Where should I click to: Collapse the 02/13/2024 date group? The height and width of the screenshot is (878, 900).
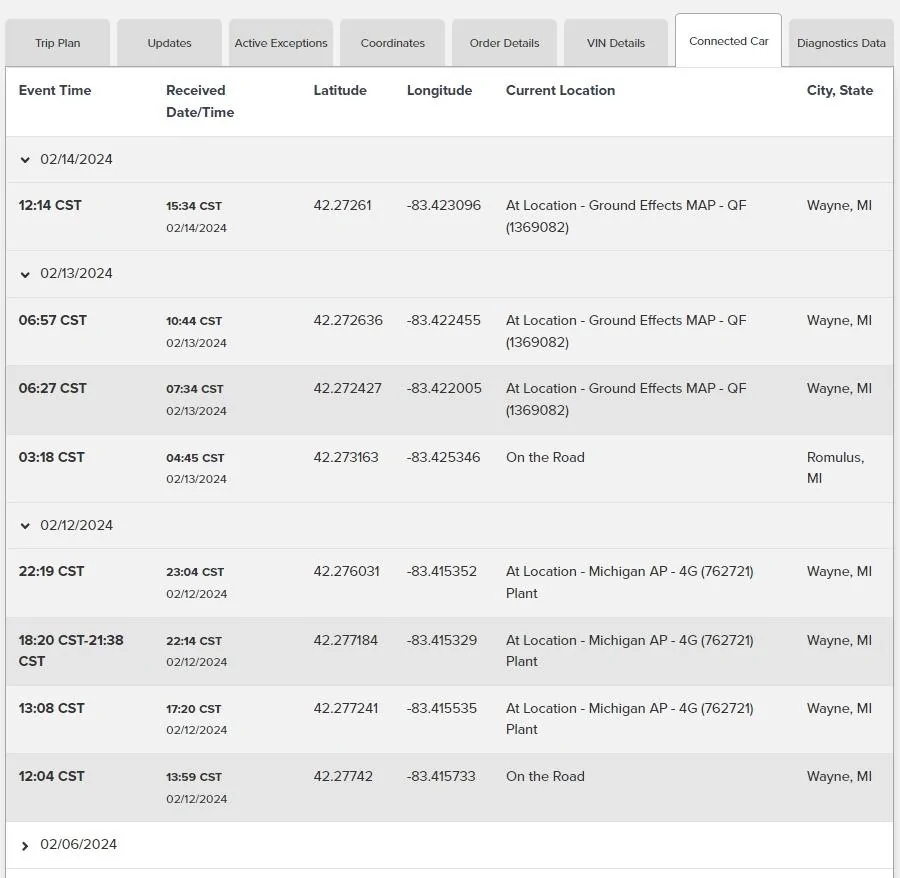click(25, 274)
